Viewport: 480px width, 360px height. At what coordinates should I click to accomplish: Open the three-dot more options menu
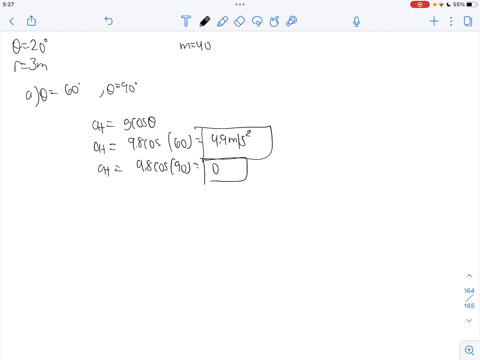(x=451, y=21)
